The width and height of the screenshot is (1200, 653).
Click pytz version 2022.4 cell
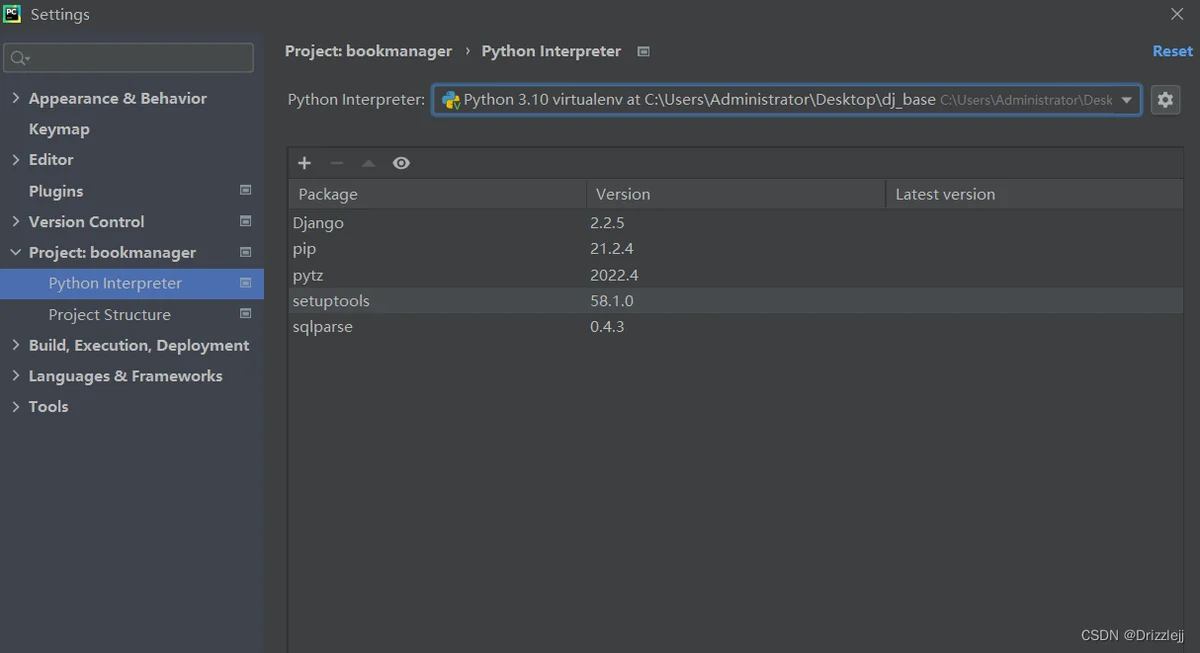coord(614,275)
